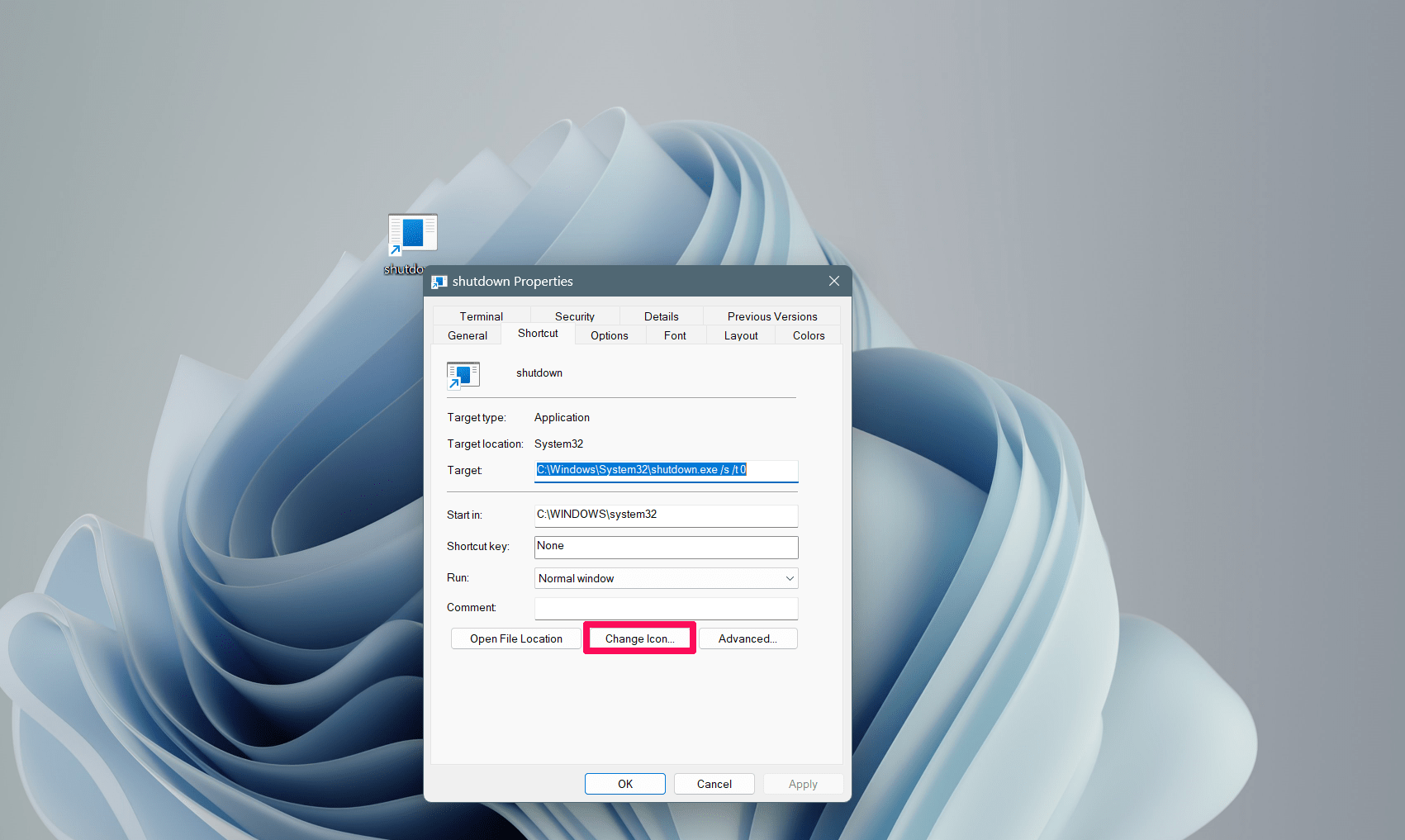Image resolution: width=1405 pixels, height=840 pixels.
Task: Click into the Target path field
Action: click(x=666, y=470)
